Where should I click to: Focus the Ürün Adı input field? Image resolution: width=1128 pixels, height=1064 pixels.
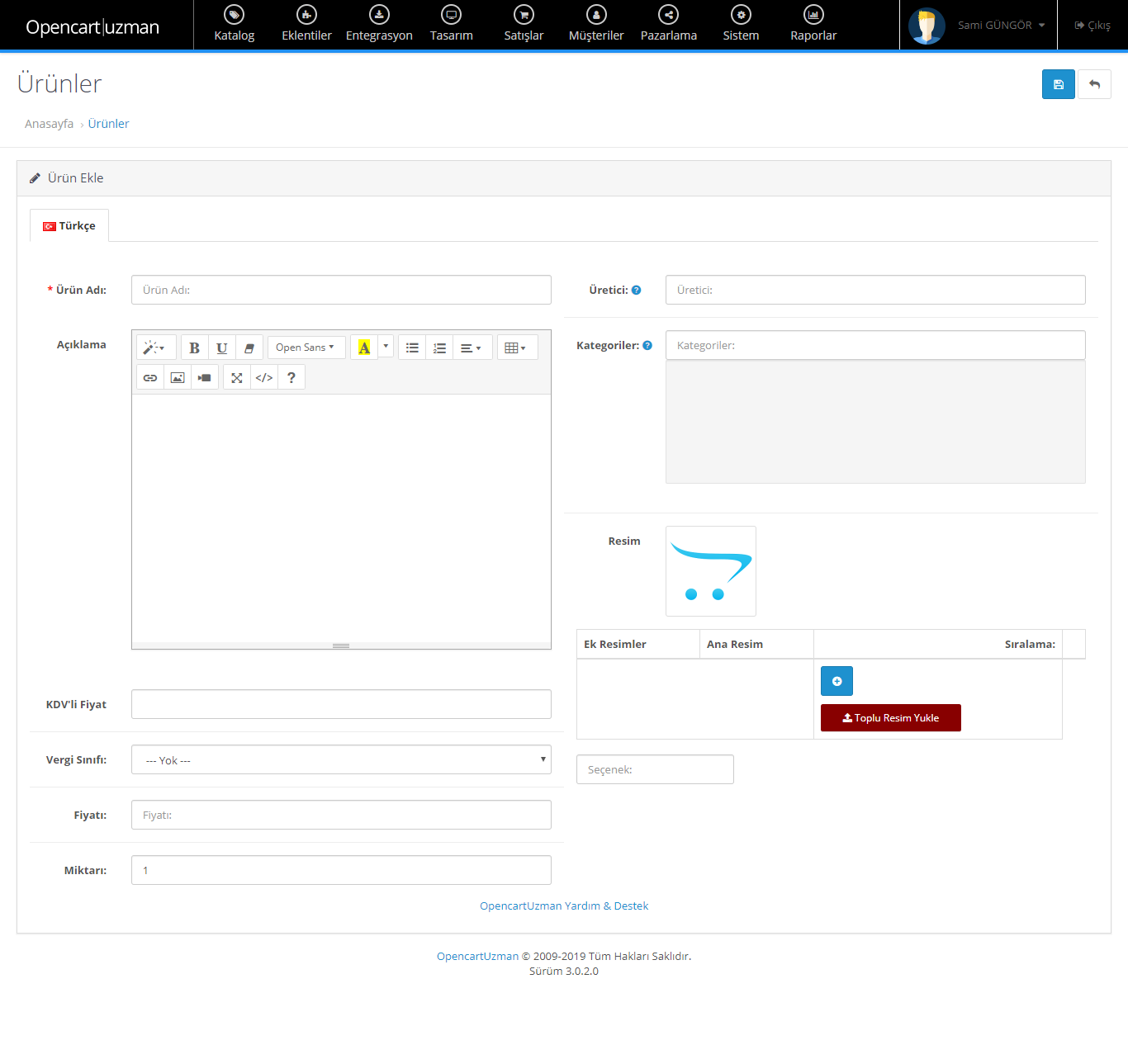(341, 290)
